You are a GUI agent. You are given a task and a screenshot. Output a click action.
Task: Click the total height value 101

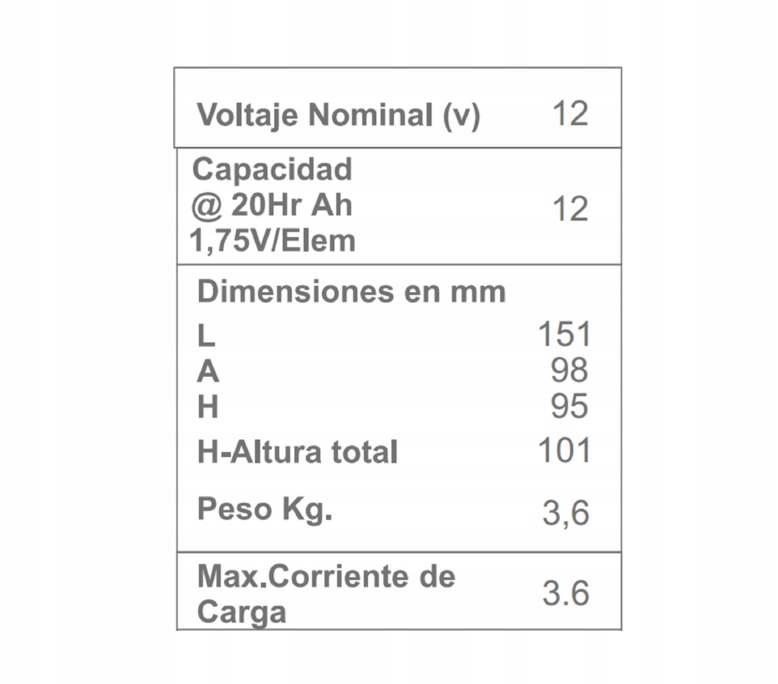tap(564, 450)
